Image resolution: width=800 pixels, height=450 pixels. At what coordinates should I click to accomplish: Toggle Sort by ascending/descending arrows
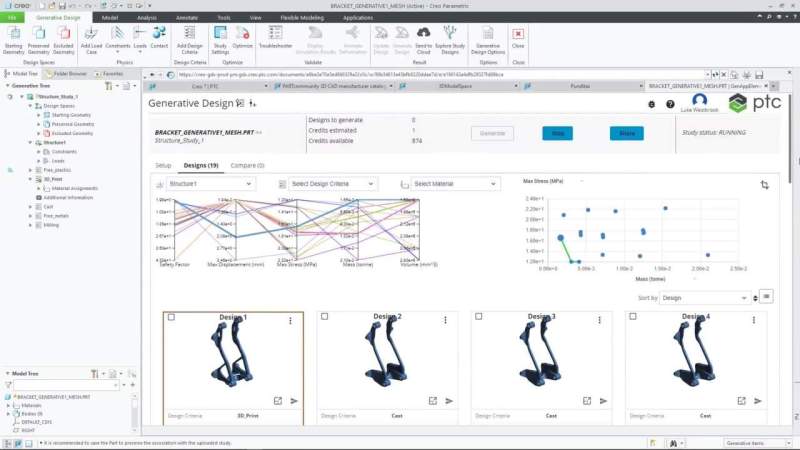tap(755, 298)
